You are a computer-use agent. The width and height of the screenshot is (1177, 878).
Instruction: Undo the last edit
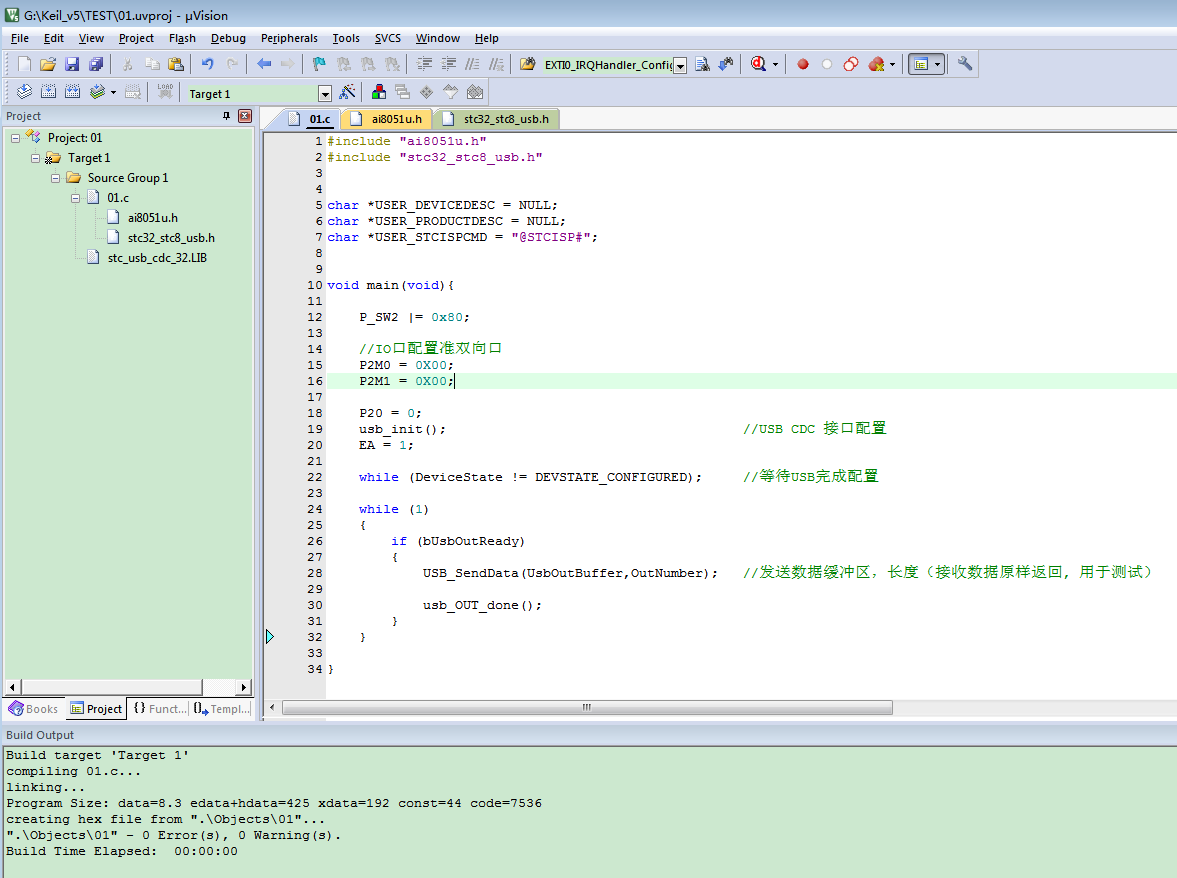point(208,65)
